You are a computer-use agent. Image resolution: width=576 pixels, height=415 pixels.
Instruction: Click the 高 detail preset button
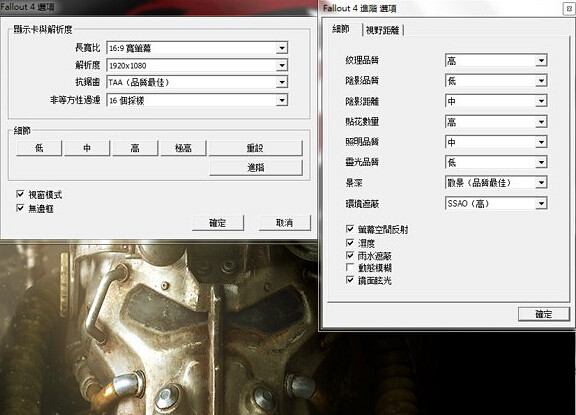tap(135, 148)
